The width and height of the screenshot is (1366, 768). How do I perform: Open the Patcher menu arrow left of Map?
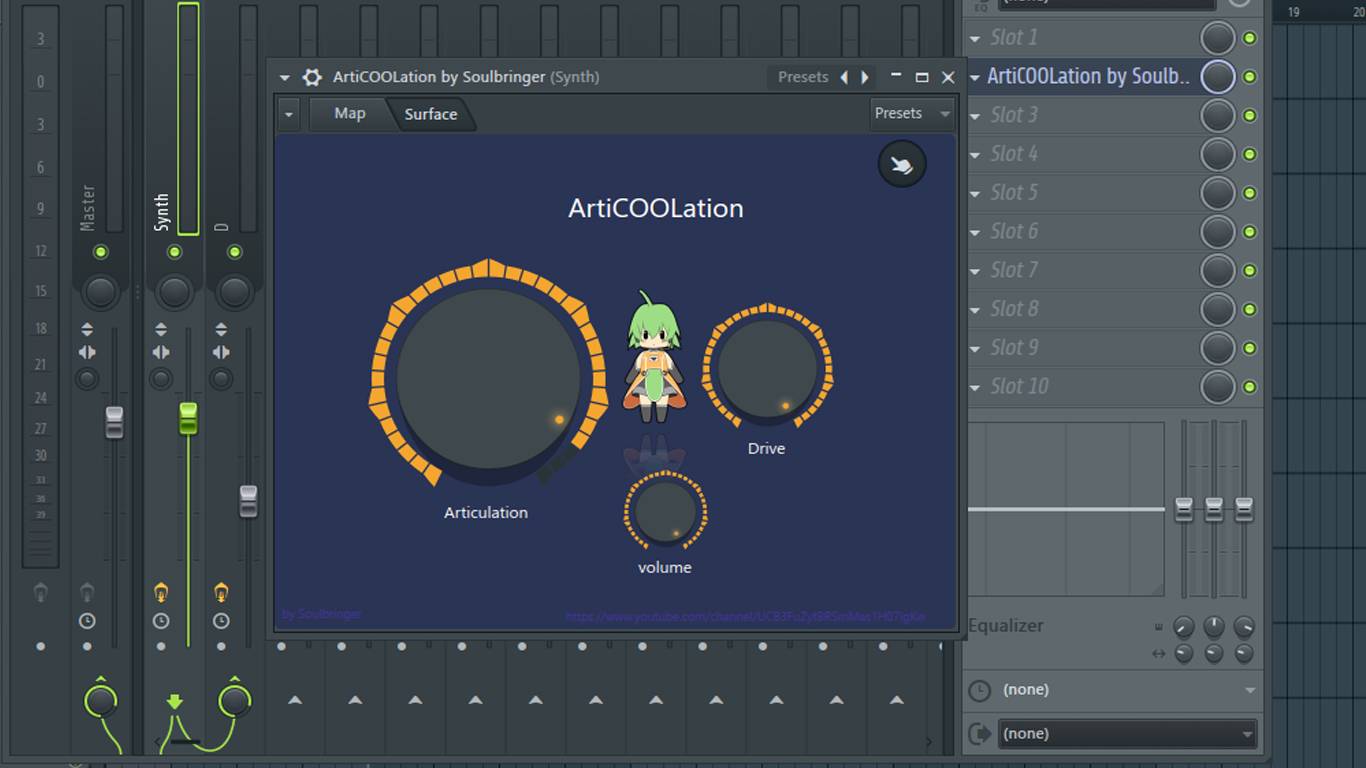point(289,114)
